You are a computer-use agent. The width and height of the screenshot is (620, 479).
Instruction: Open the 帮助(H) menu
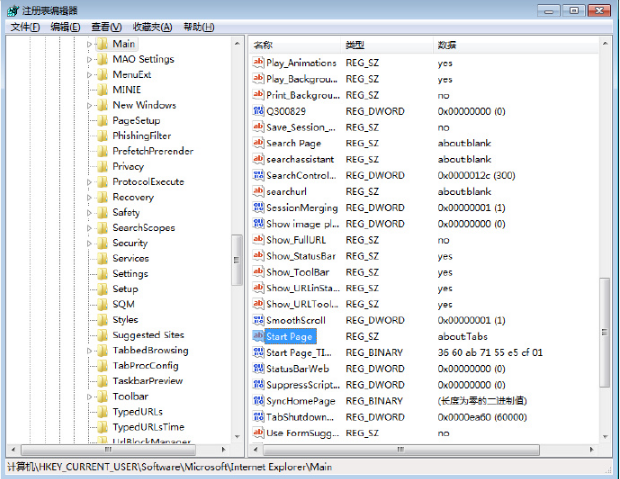point(199,27)
